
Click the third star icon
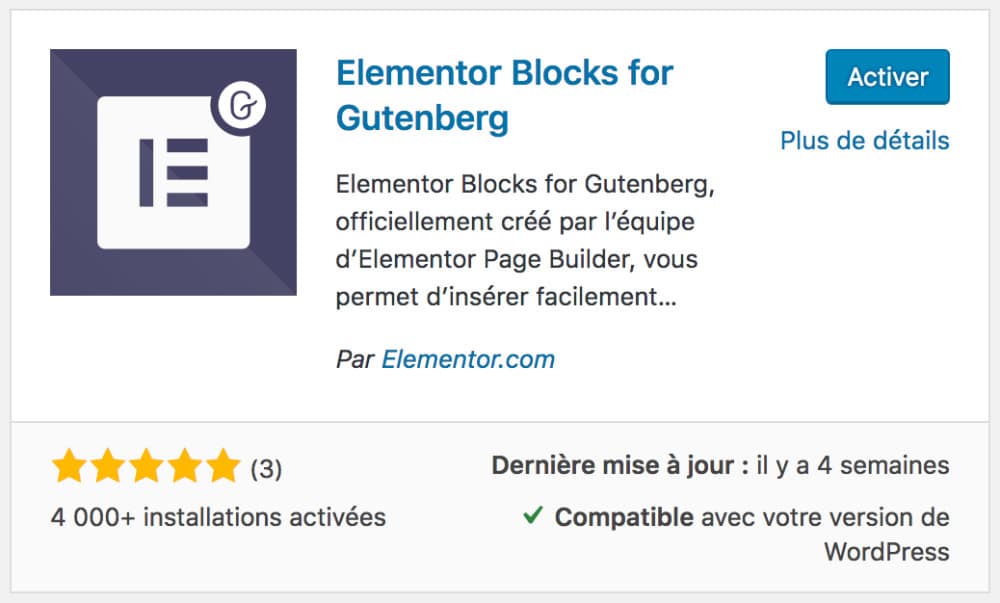146,465
